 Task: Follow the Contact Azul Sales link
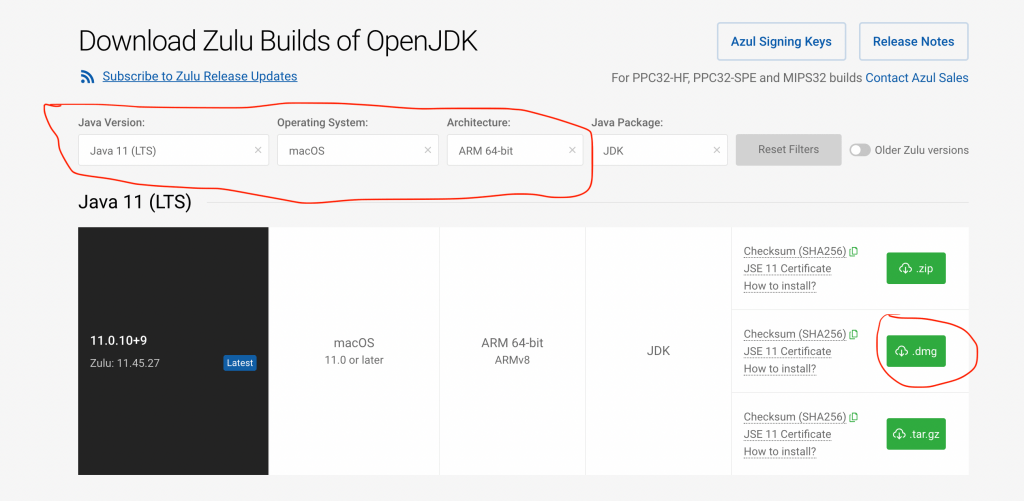(917, 78)
